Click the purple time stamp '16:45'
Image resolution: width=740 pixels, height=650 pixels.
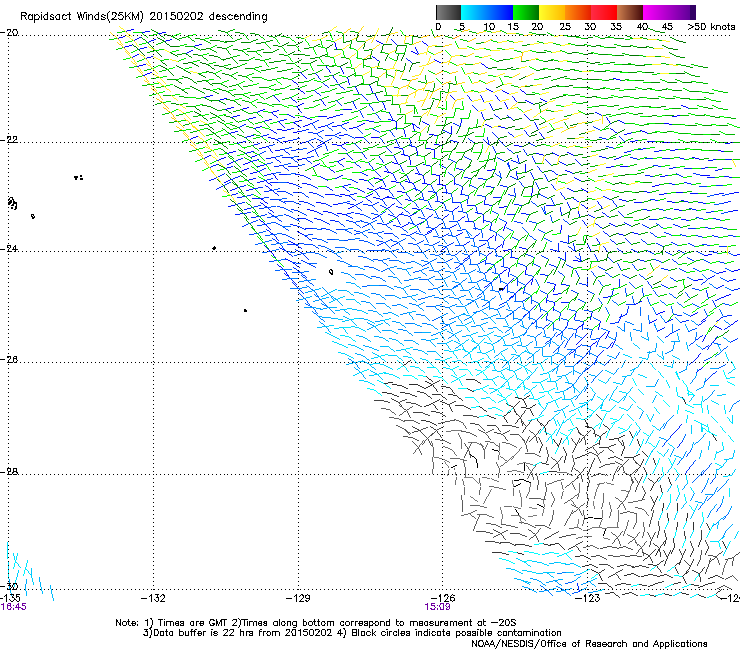(x=14, y=607)
